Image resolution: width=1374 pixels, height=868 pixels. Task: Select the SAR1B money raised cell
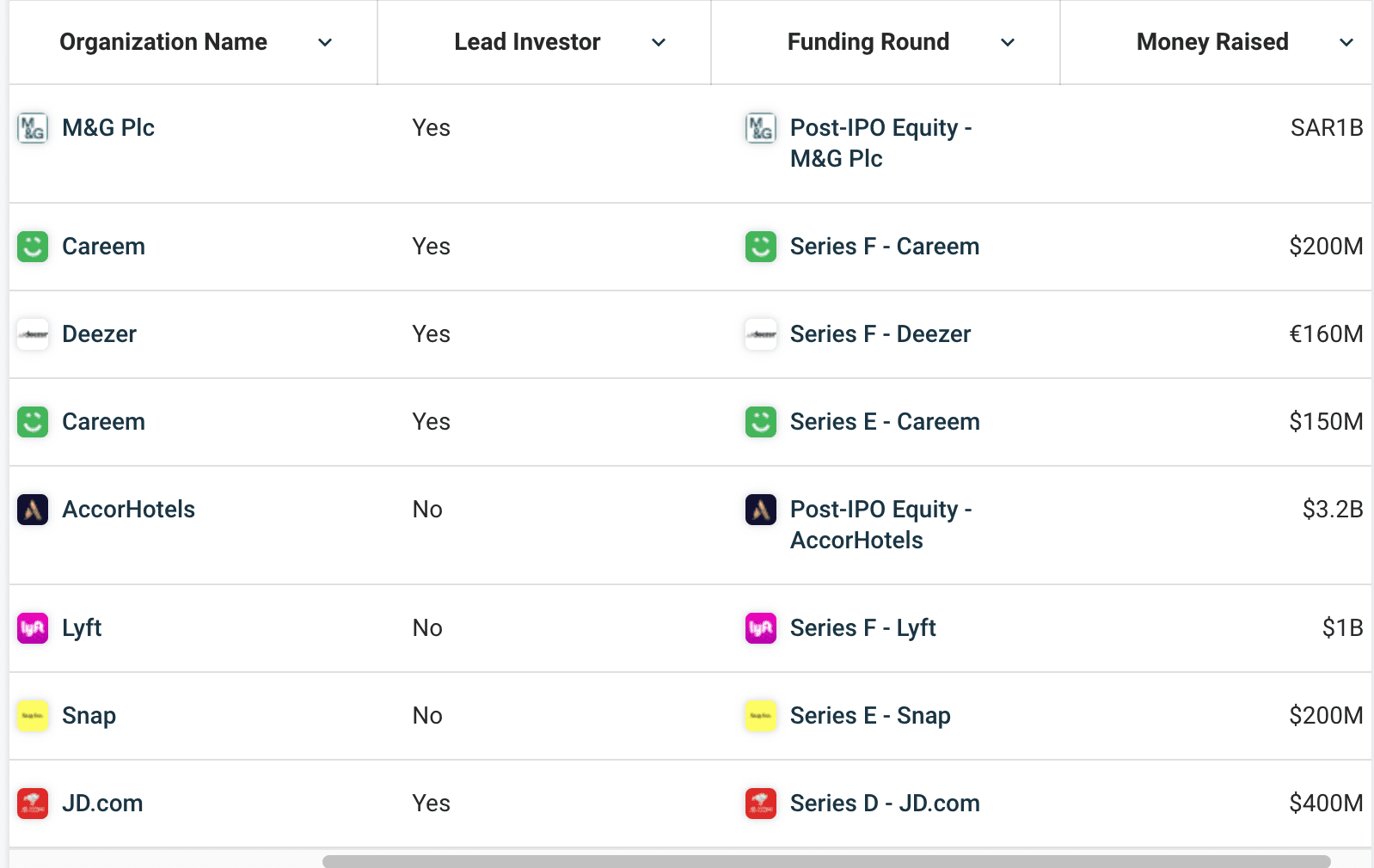pos(1327,128)
